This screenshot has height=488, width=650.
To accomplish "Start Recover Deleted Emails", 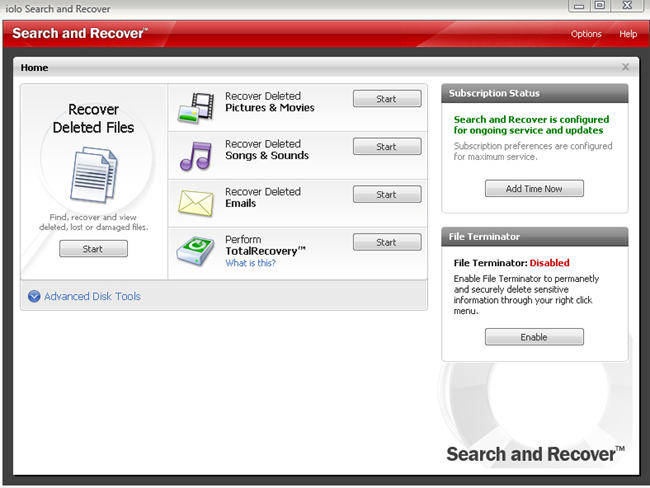I will (387, 194).
